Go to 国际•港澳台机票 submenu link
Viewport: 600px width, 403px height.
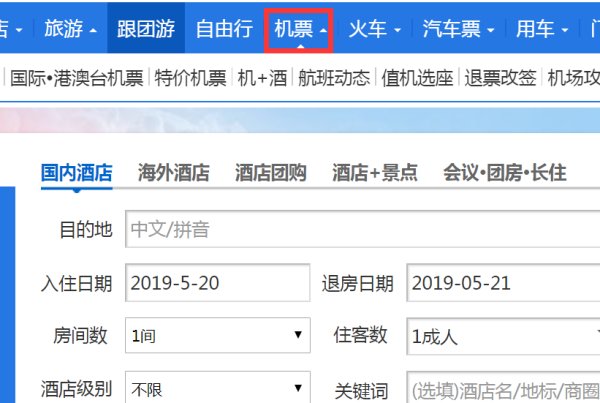click(77, 78)
